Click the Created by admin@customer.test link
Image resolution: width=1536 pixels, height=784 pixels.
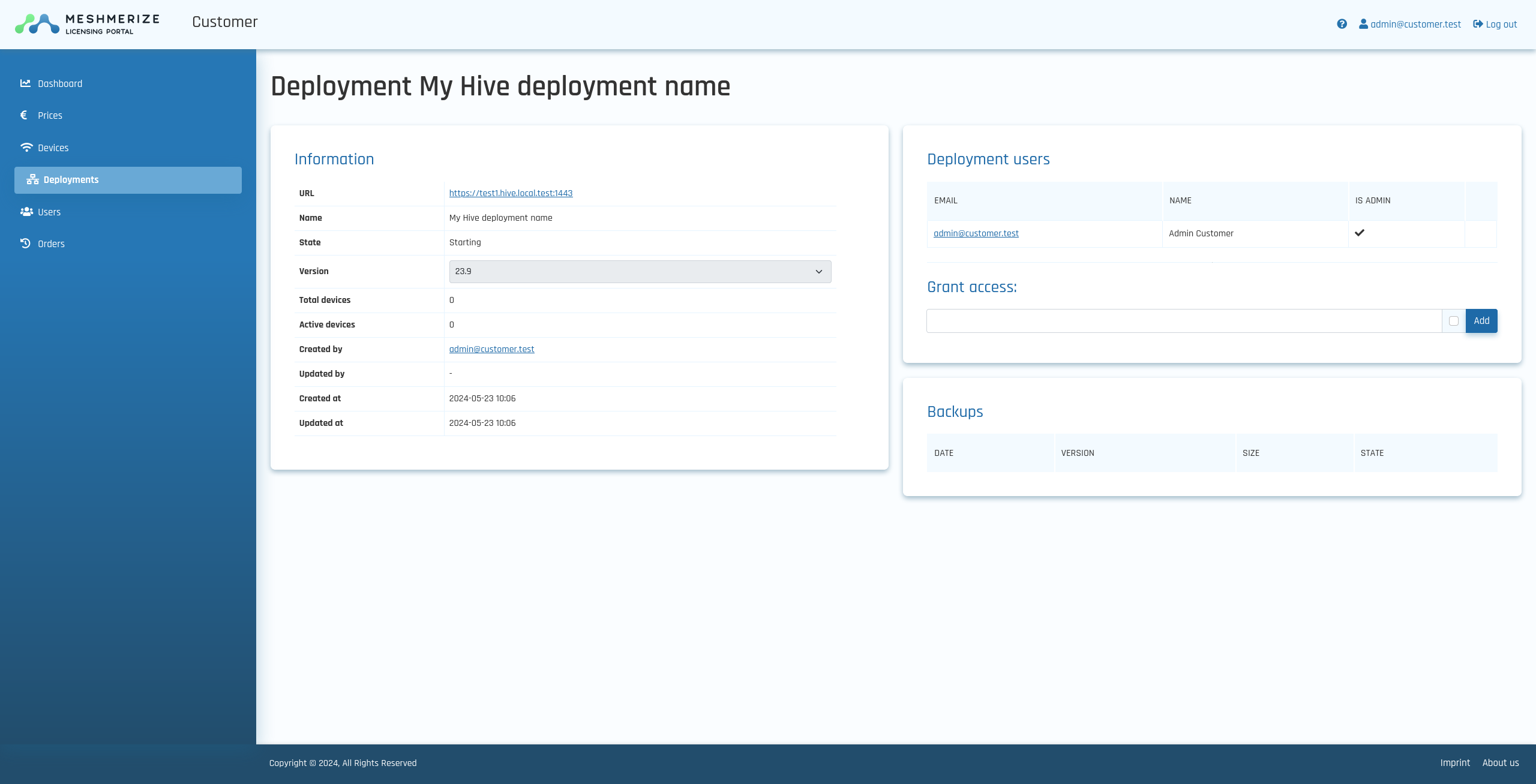[x=491, y=349]
